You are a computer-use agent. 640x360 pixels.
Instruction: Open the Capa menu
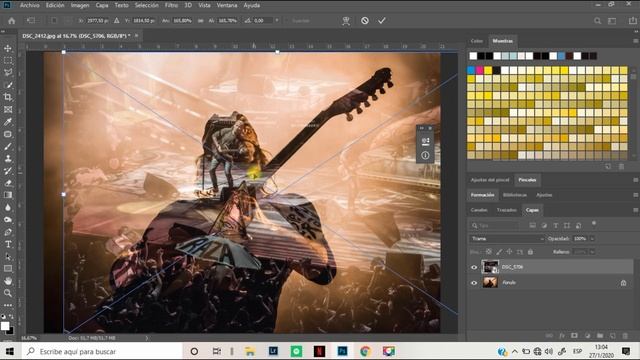102,5
